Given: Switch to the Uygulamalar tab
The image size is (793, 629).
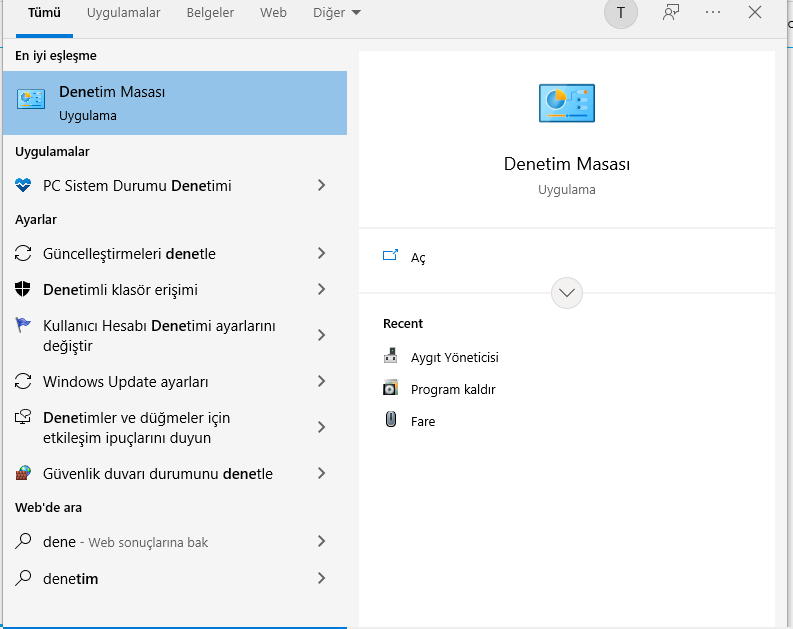Looking at the screenshot, I should (124, 13).
